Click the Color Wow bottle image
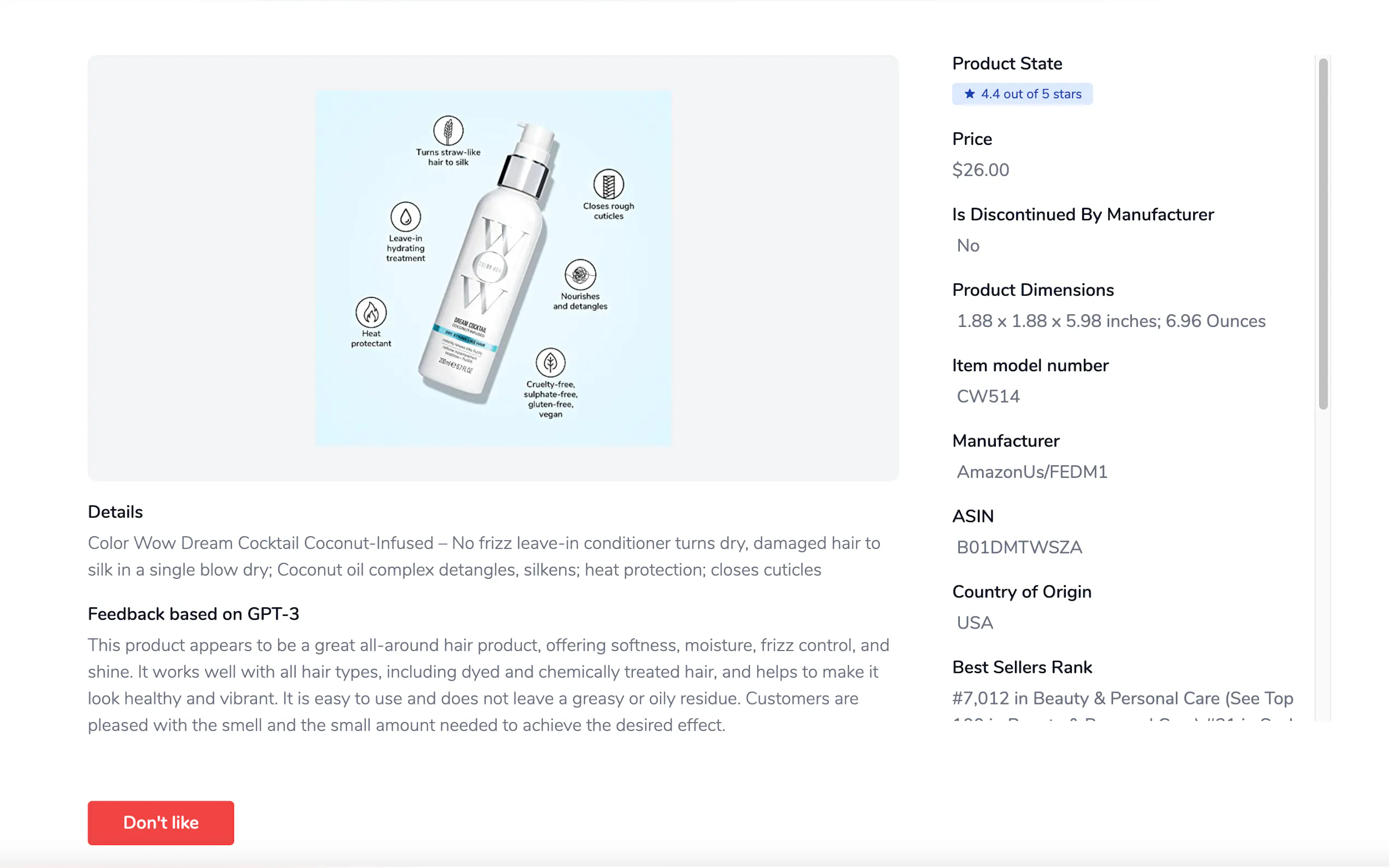This screenshot has width=1389, height=868. click(x=488, y=264)
